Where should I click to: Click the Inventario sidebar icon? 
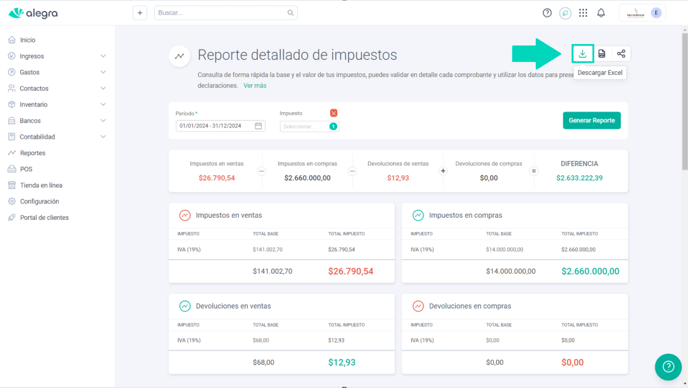tap(12, 104)
